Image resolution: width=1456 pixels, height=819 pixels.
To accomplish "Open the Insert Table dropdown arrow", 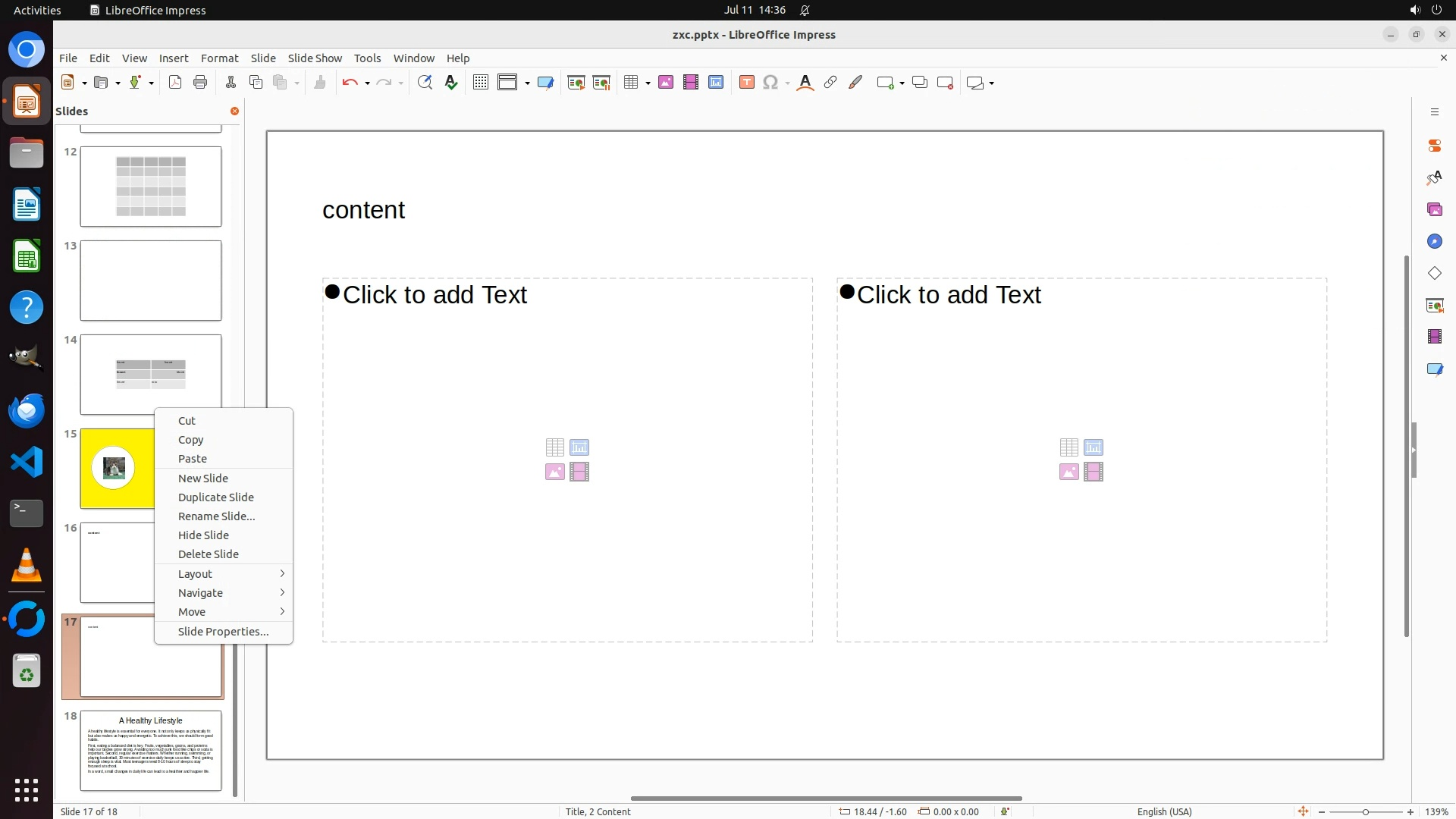I will pos(648,83).
